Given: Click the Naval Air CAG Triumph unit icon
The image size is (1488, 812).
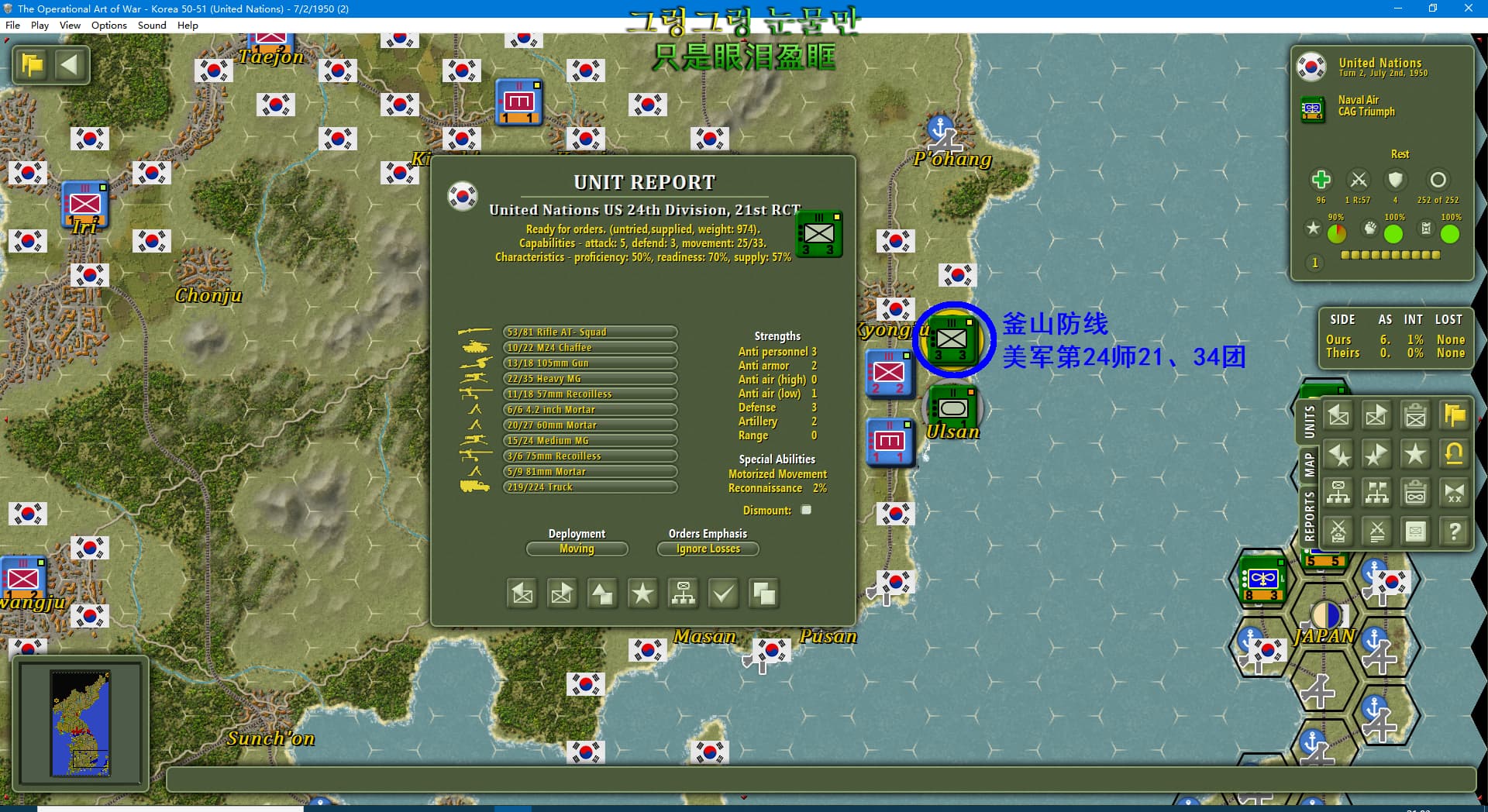Looking at the screenshot, I should pyautogui.click(x=1312, y=108).
